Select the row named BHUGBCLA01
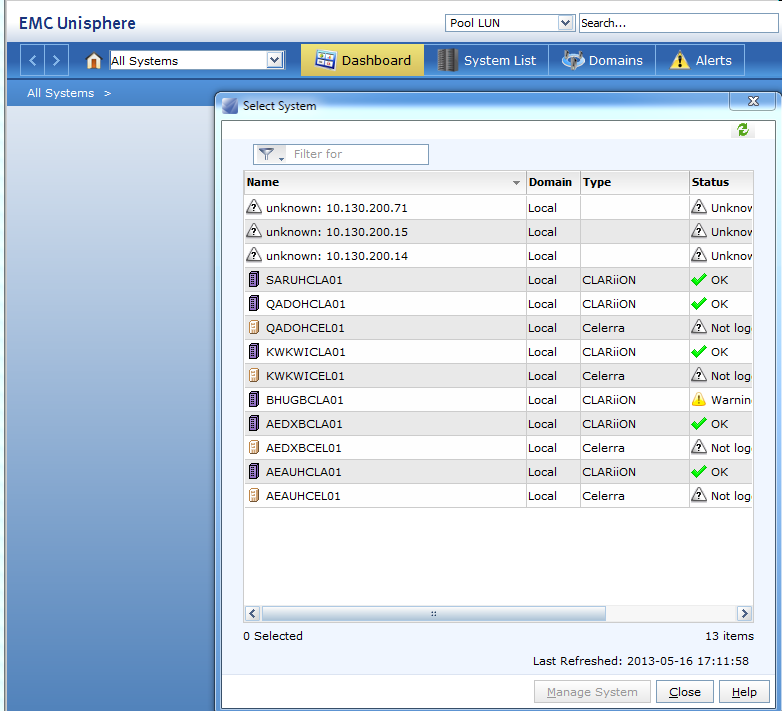Image resolution: width=782 pixels, height=711 pixels. [498, 399]
